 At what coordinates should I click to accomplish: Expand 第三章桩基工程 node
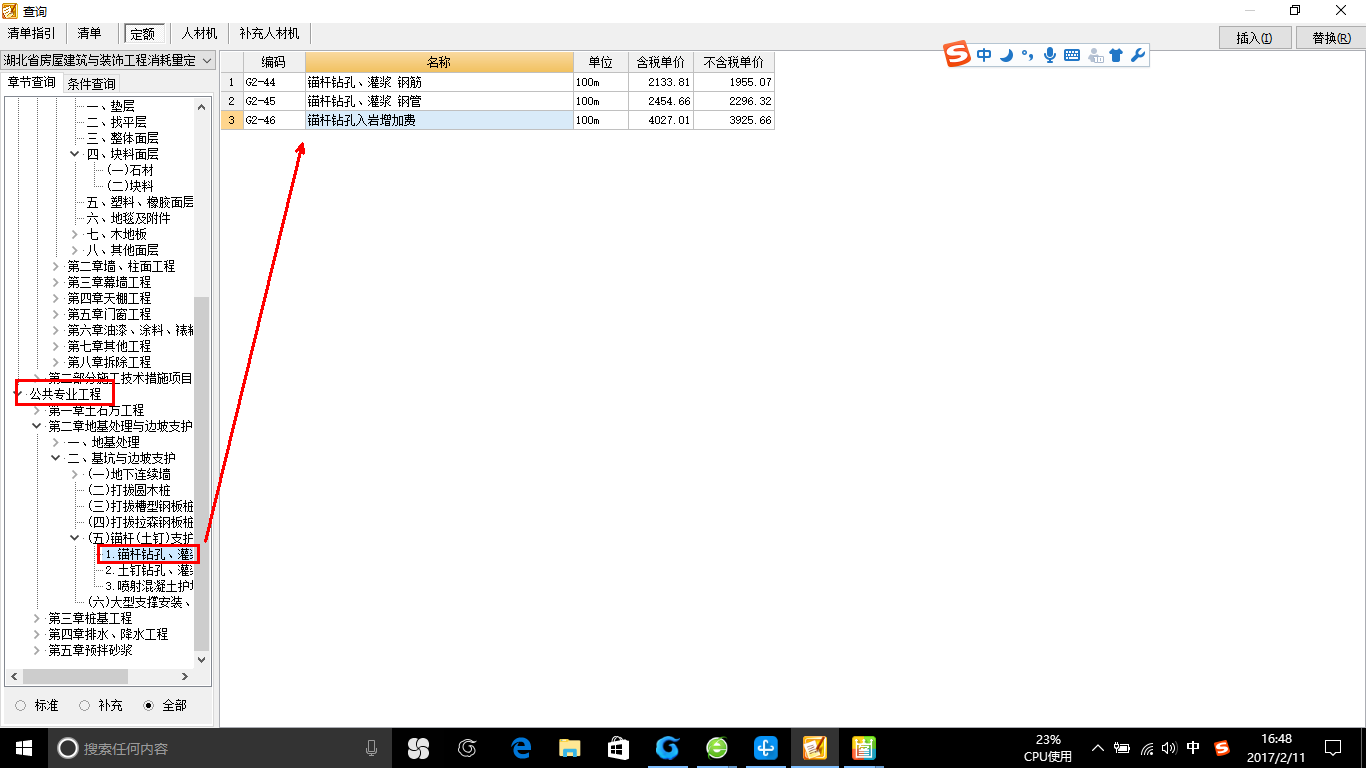(37, 618)
